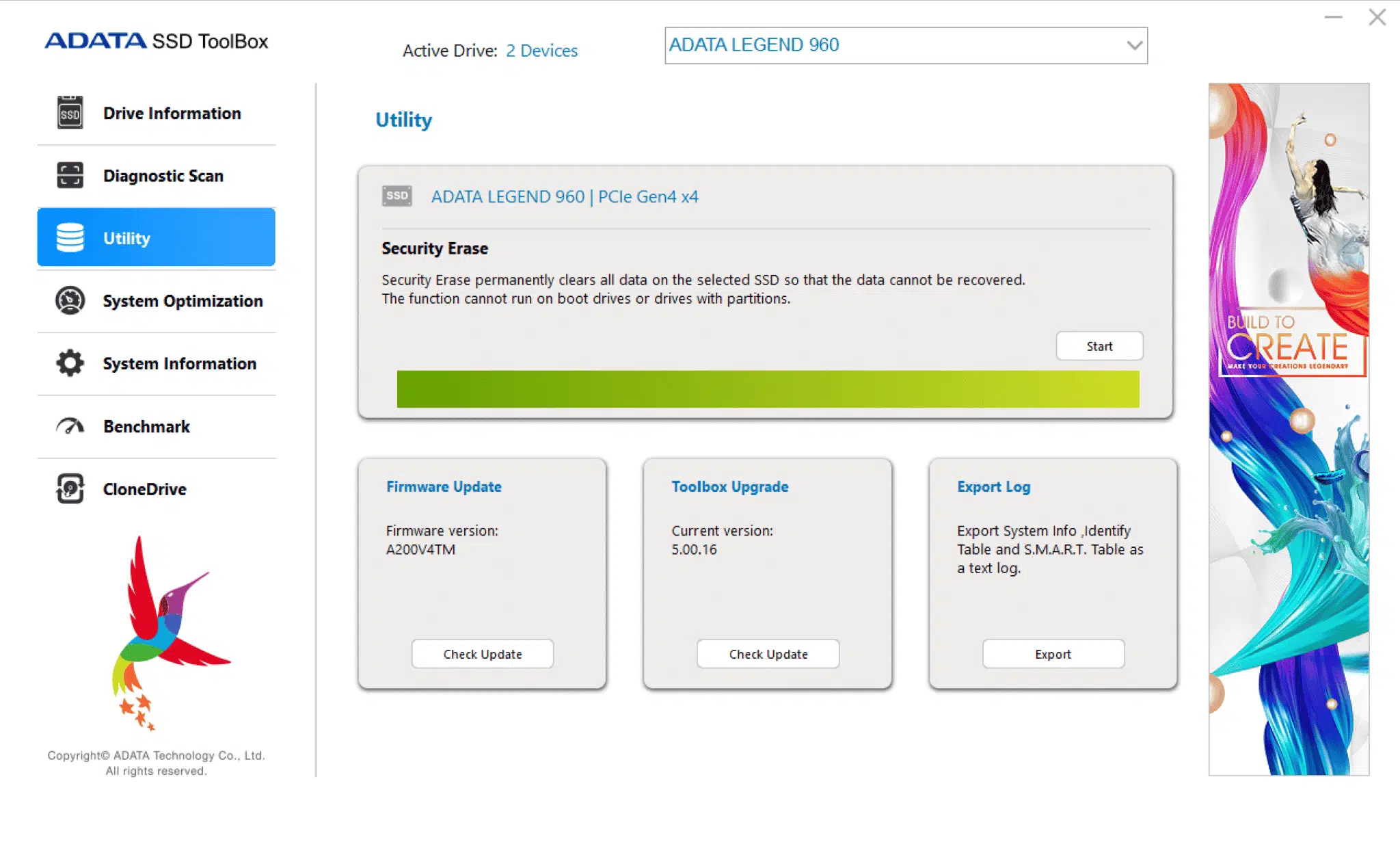Select the Drive Information SSD icon
Image resolution: width=1400 pixels, height=842 pixels.
[68, 113]
